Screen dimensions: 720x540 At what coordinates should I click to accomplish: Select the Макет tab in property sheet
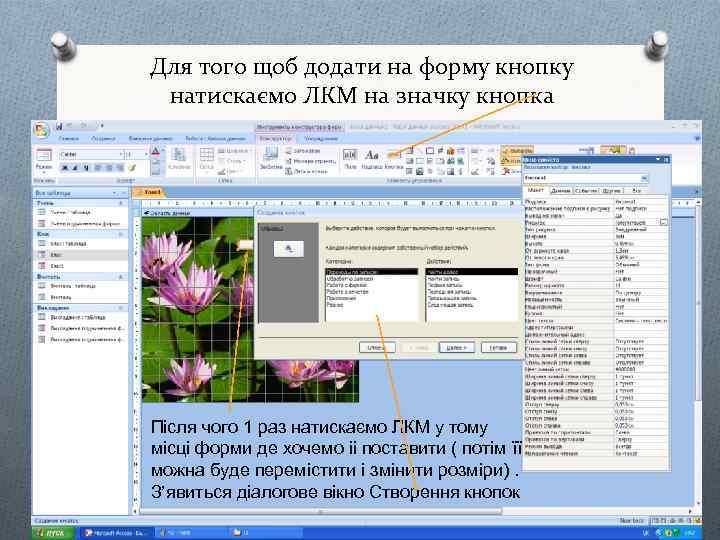point(535,190)
